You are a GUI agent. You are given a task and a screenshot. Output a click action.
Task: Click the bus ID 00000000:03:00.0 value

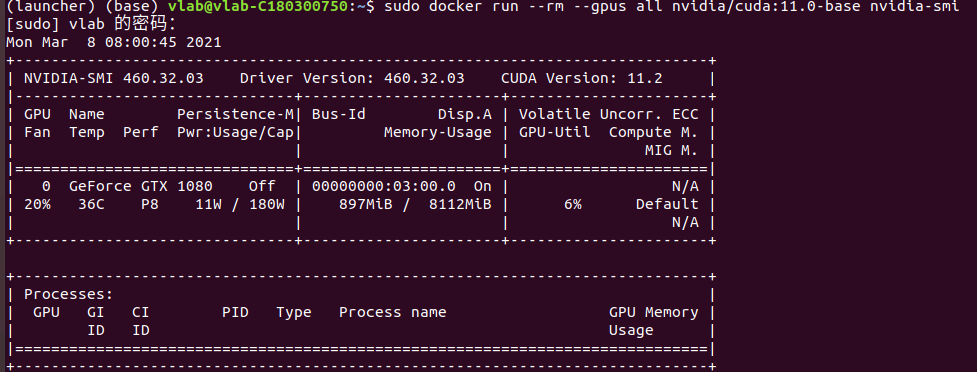[383, 186]
